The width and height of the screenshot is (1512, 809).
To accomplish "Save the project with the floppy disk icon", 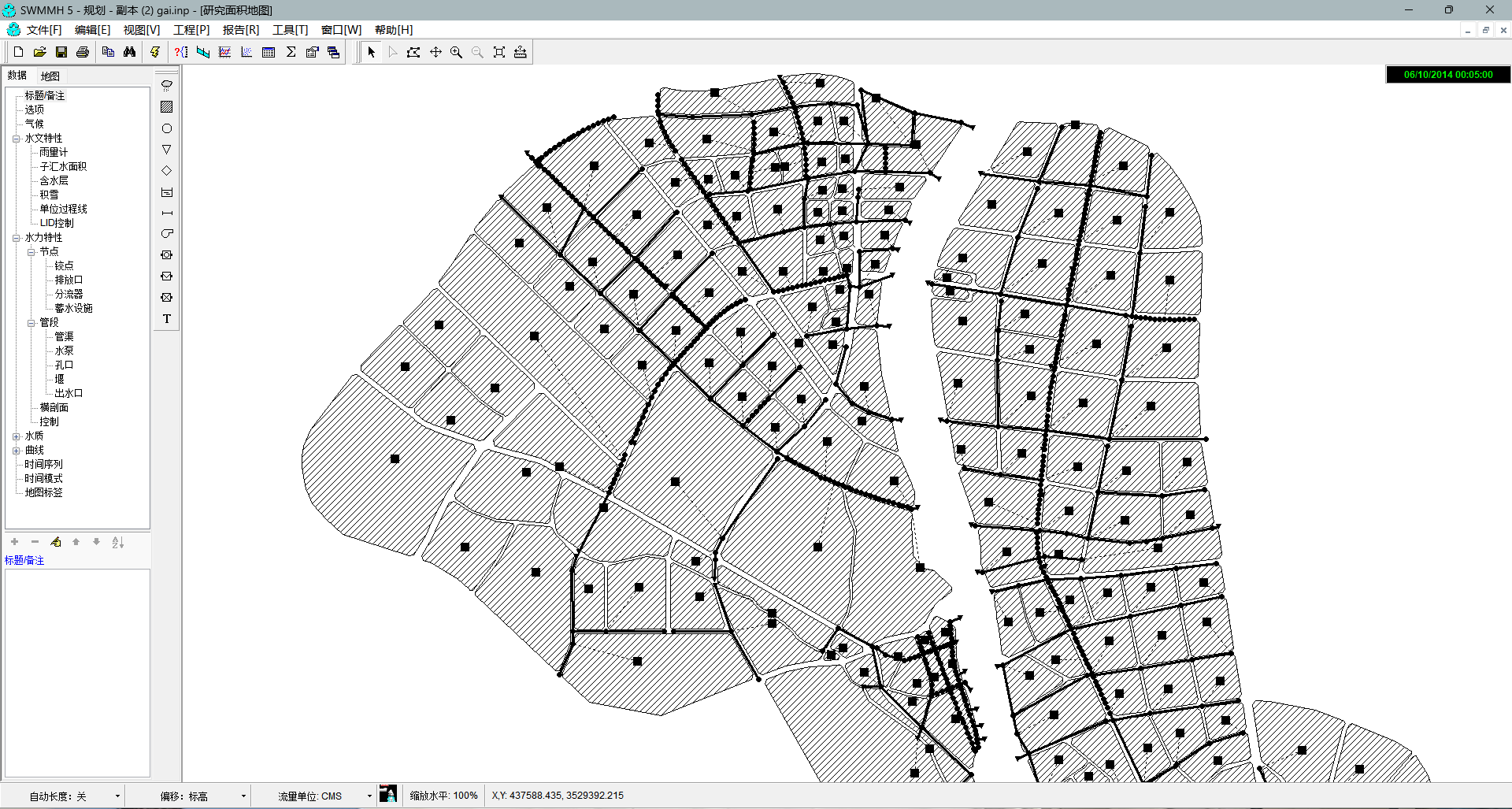I will pos(61,52).
